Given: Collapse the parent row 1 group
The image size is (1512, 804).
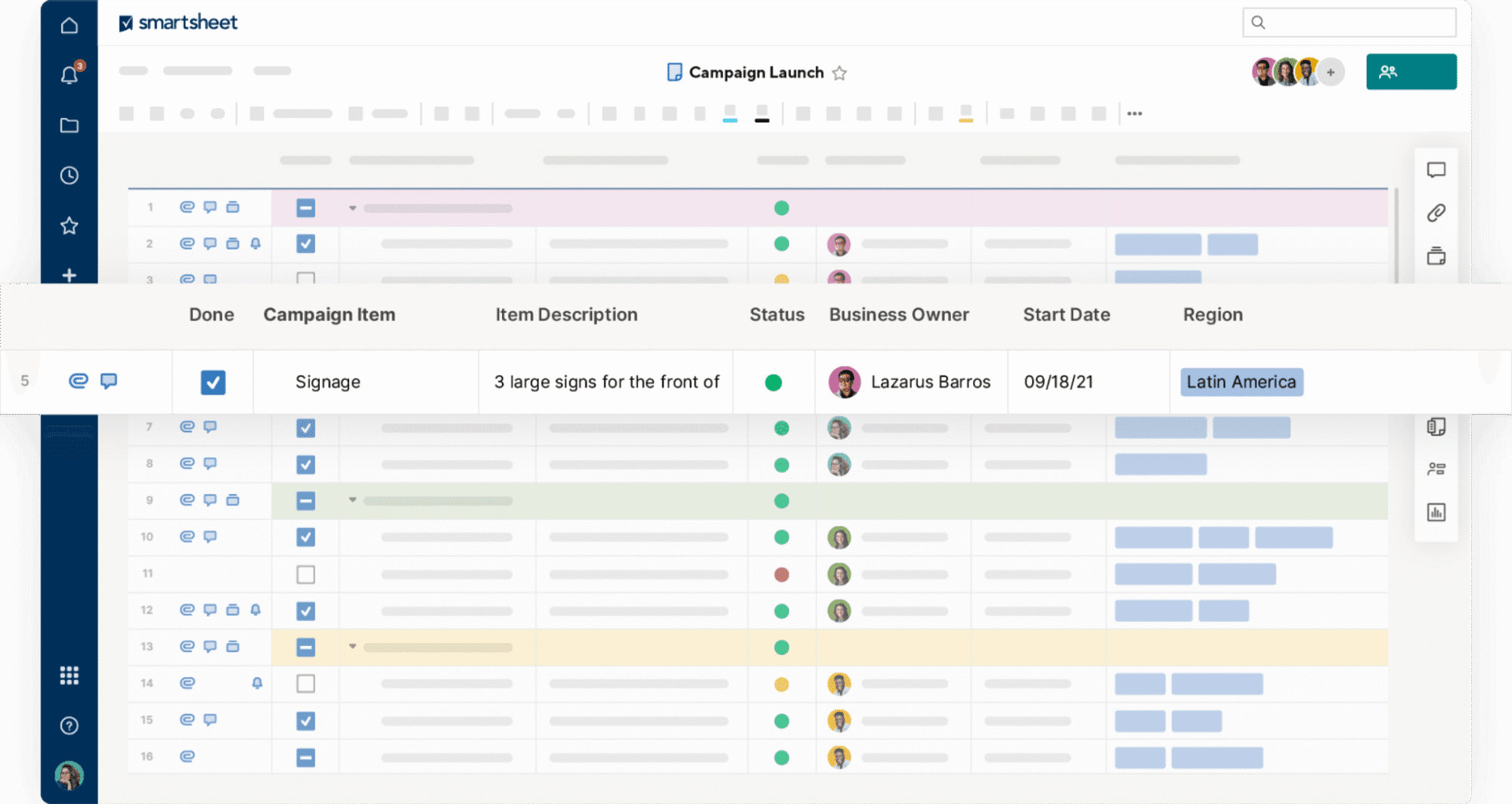Looking at the screenshot, I should (352, 208).
